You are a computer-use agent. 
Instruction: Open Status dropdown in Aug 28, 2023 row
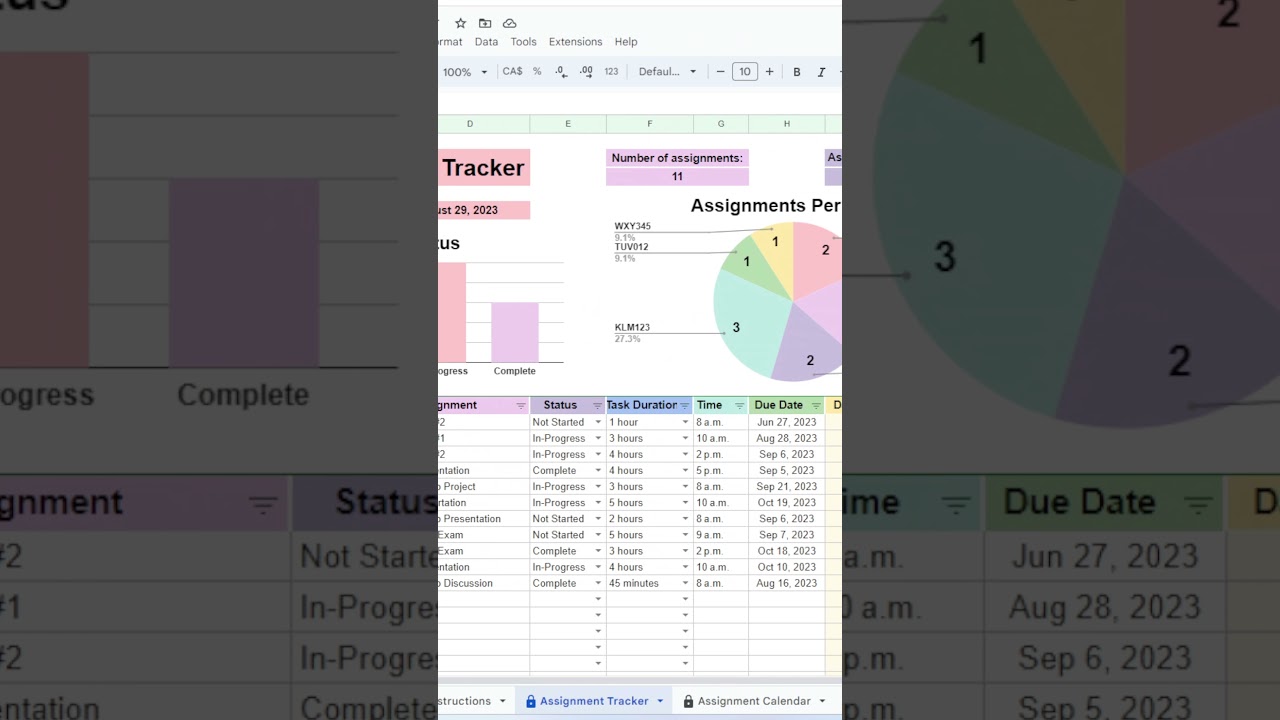coord(598,439)
